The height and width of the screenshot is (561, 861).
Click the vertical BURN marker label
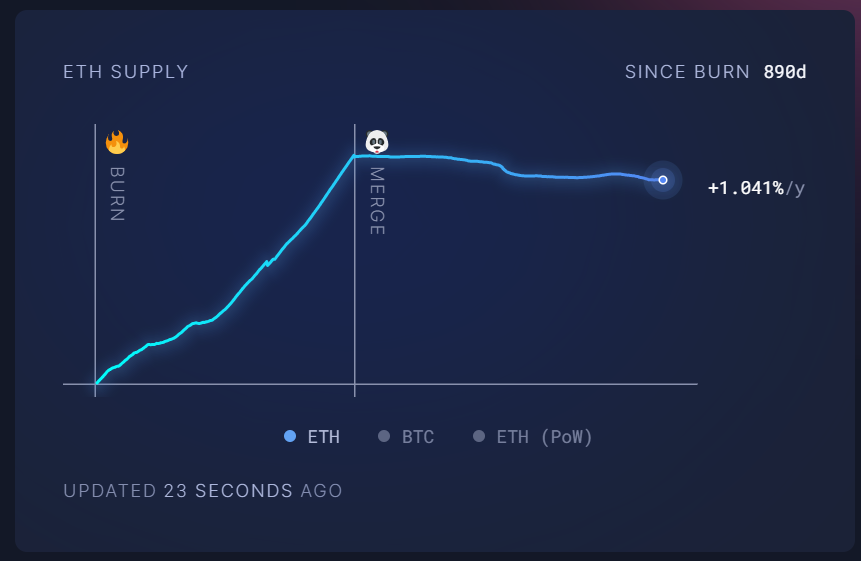117,194
